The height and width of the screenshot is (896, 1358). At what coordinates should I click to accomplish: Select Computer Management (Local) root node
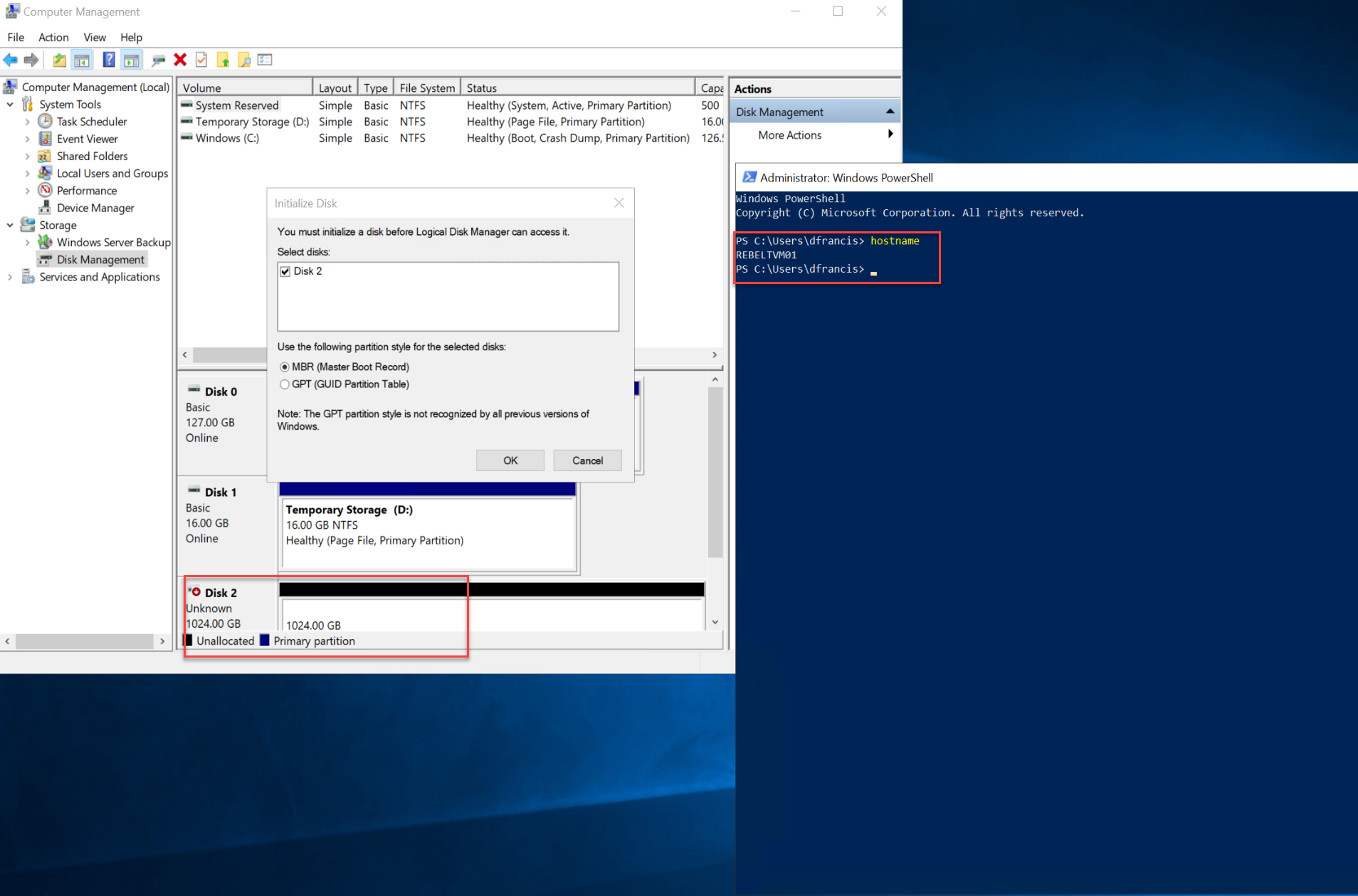pos(95,87)
